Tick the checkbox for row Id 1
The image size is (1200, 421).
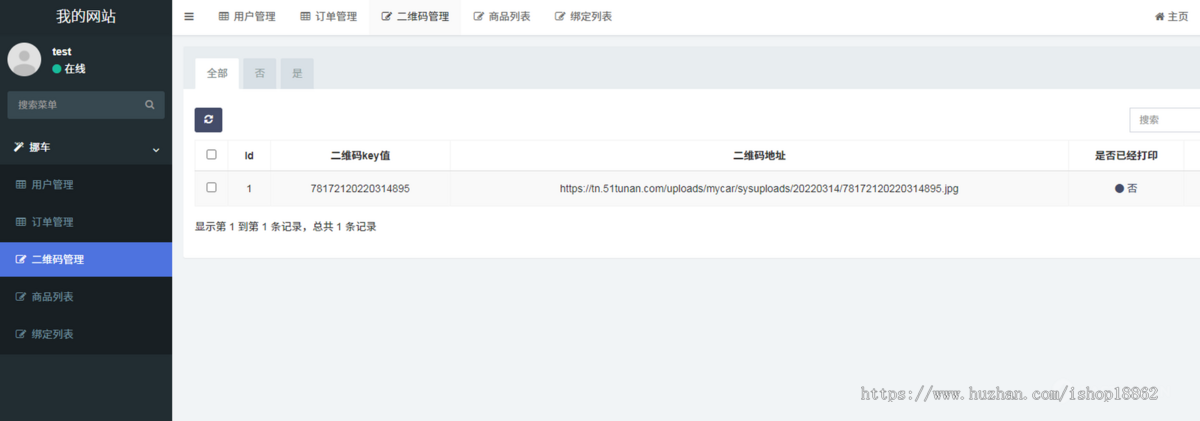[x=211, y=187]
